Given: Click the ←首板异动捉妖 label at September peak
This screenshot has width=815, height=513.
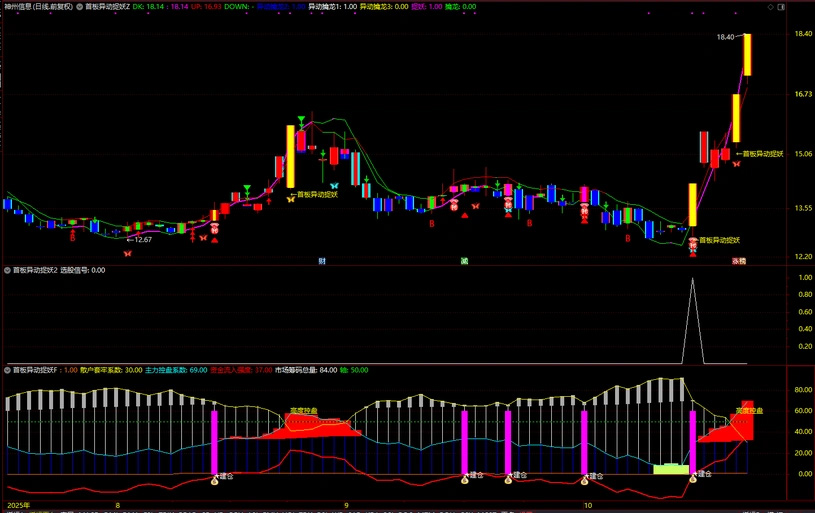Looking at the screenshot, I should click(x=314, y=194).
